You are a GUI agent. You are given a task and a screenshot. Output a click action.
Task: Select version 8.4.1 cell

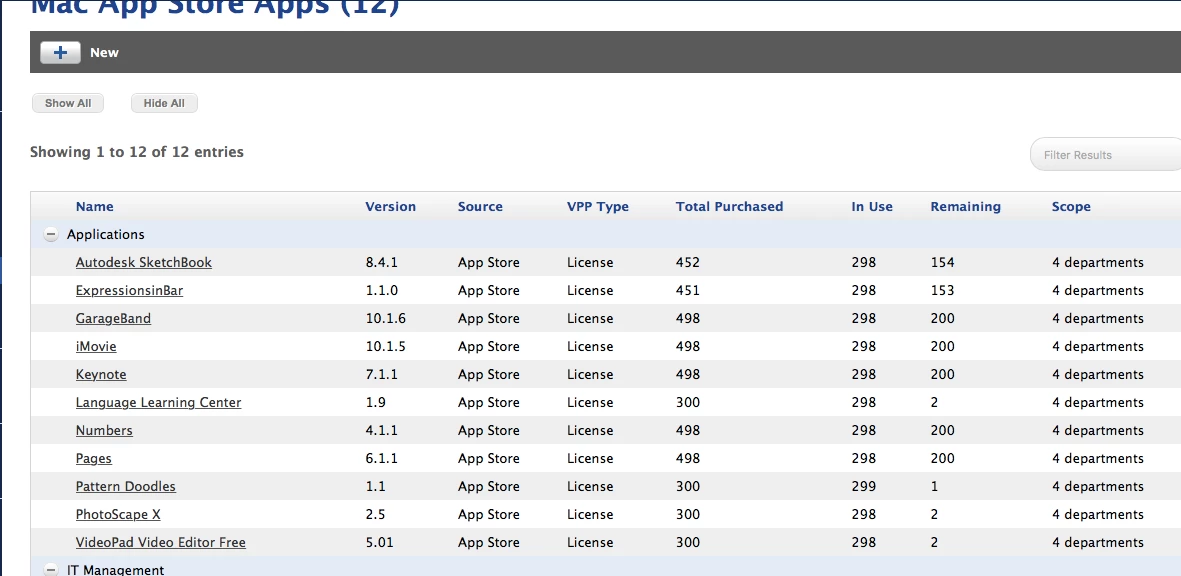pos(381,263)
